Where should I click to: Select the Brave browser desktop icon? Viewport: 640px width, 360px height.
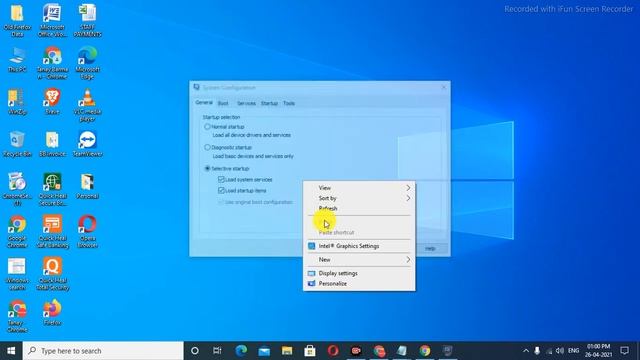(52, 102)
